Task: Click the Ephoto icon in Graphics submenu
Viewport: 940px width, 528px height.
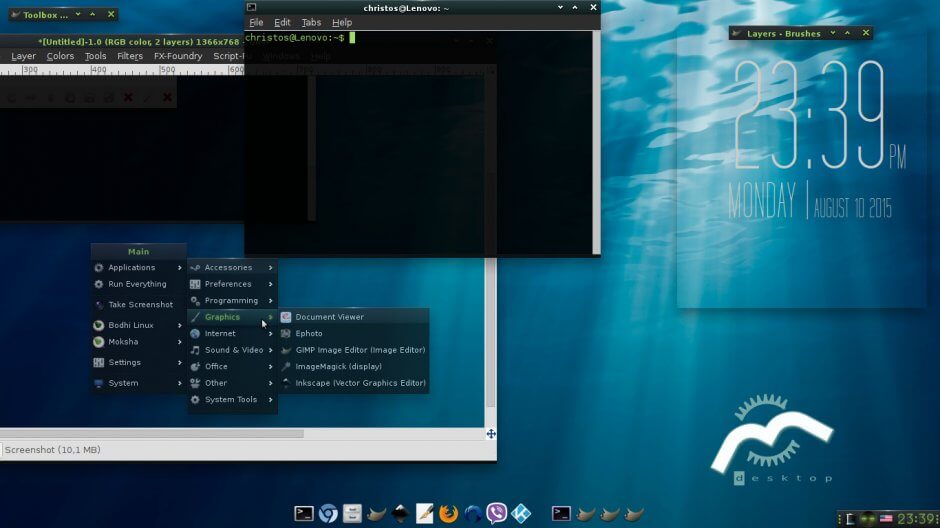Action: tap(286, 334)
